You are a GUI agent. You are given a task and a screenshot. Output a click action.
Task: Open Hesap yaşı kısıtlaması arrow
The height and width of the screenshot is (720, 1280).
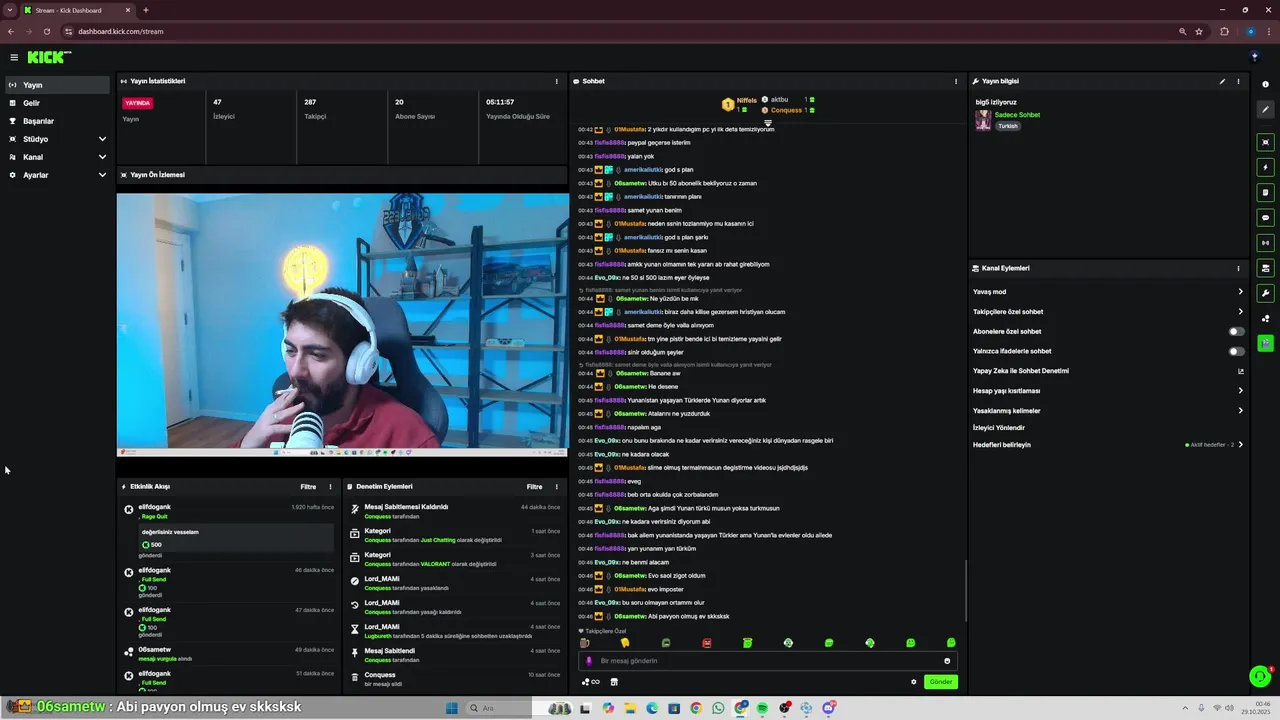1240,391
